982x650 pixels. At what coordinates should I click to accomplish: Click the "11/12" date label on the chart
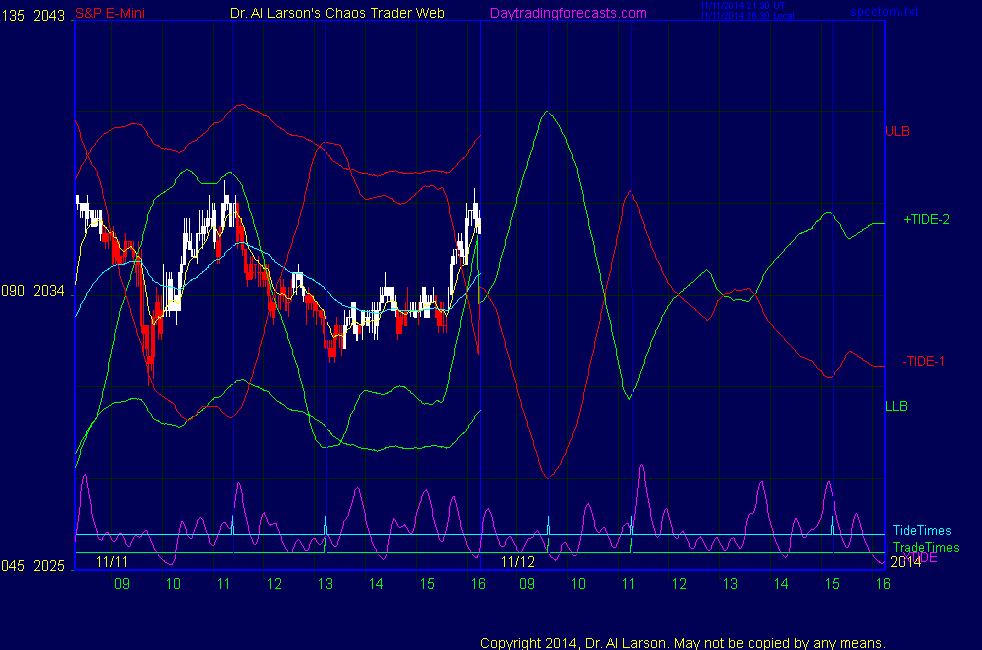click(518, 562)
